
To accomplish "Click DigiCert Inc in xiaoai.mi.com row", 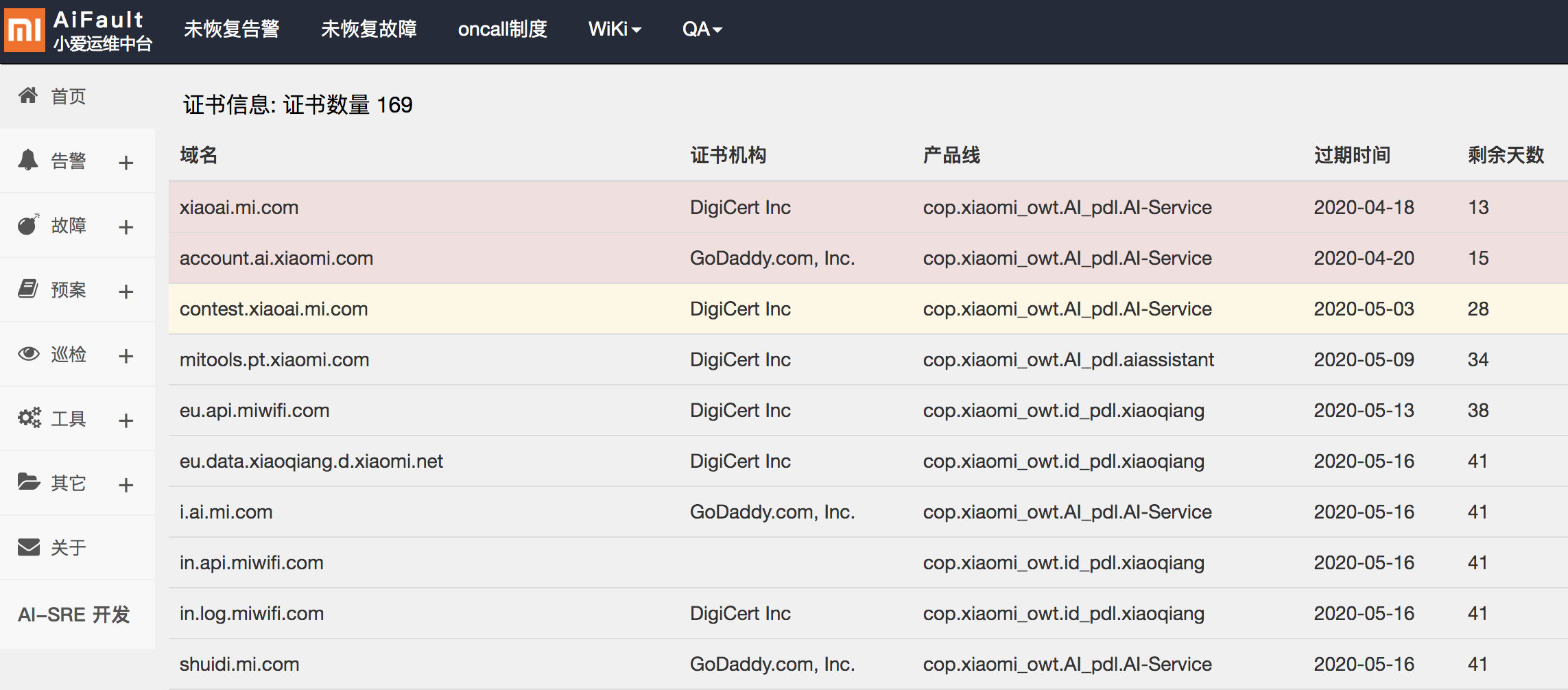I will click(x=740, y=207).
